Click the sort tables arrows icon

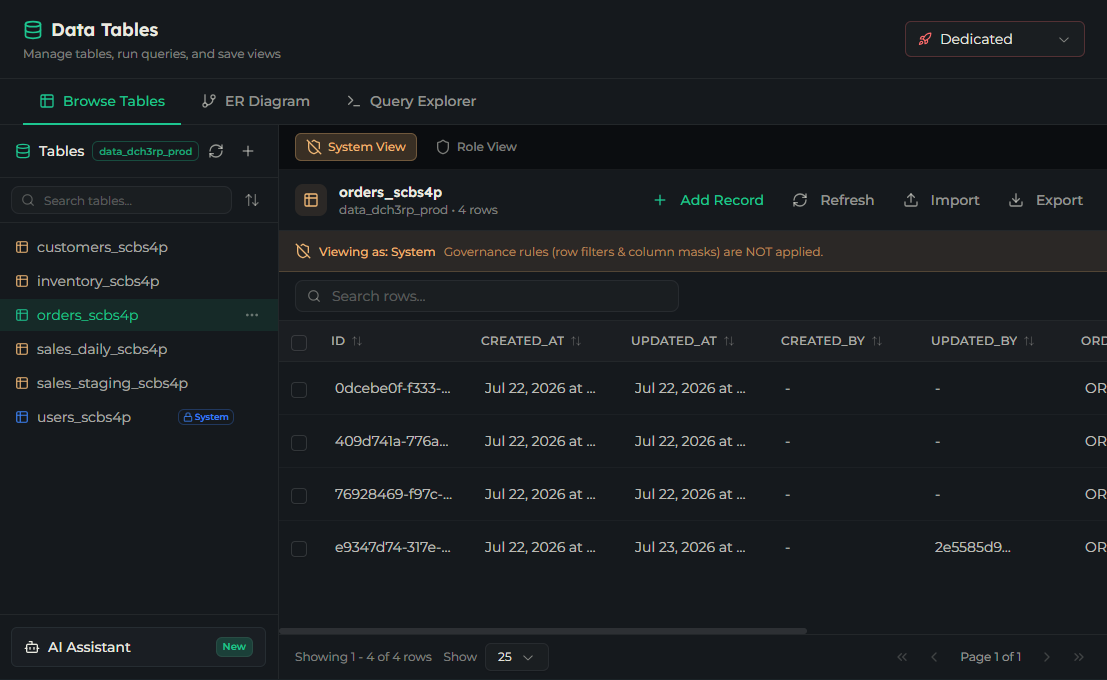click(x=252, y=201)
